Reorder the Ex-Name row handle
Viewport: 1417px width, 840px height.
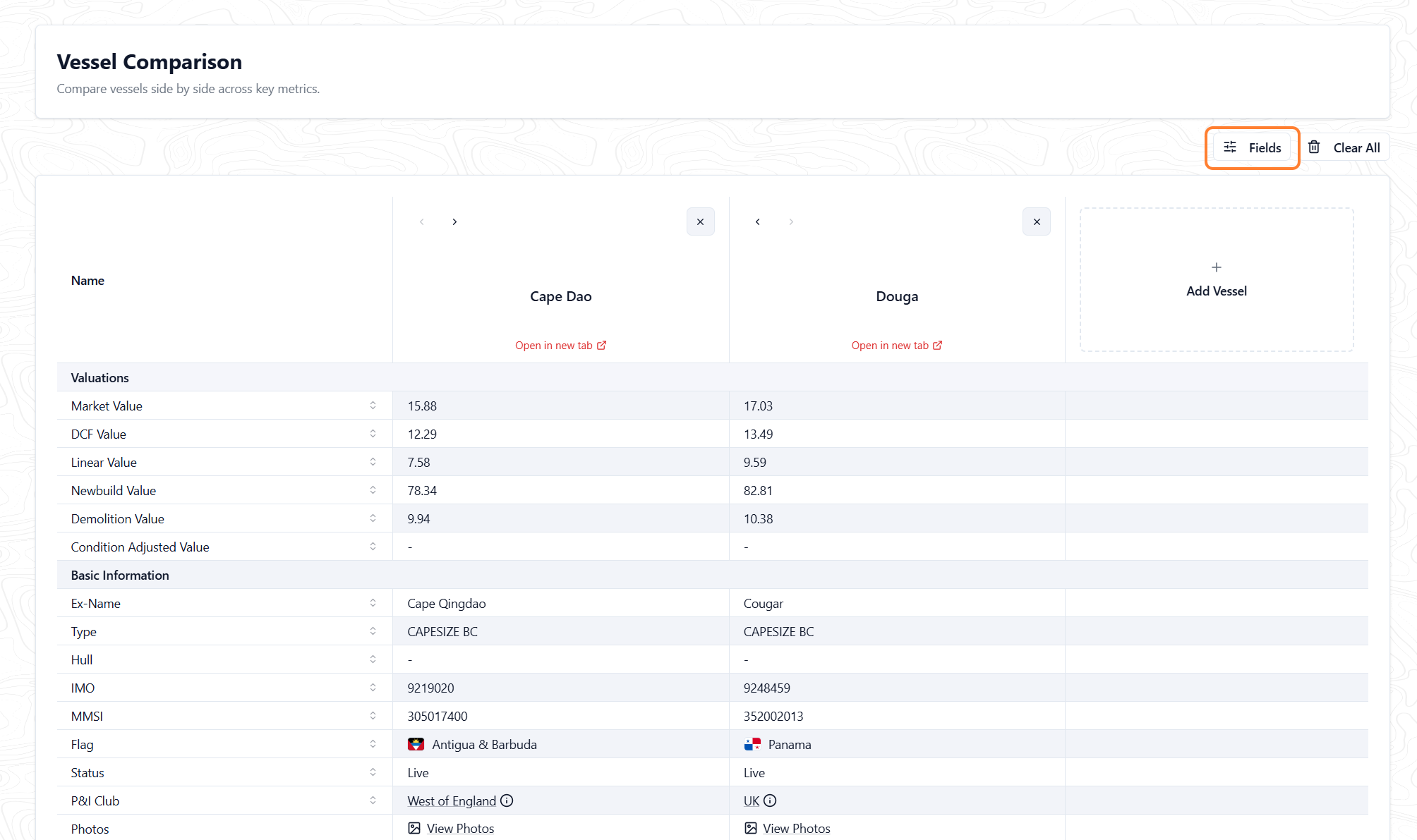pos(373,603)
